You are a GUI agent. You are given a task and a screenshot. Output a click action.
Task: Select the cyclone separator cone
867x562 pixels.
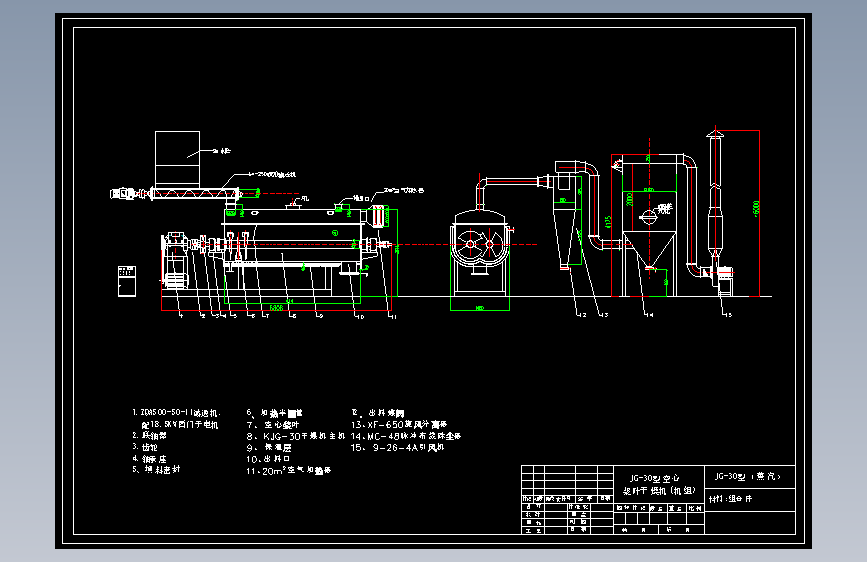pos(564,239)
